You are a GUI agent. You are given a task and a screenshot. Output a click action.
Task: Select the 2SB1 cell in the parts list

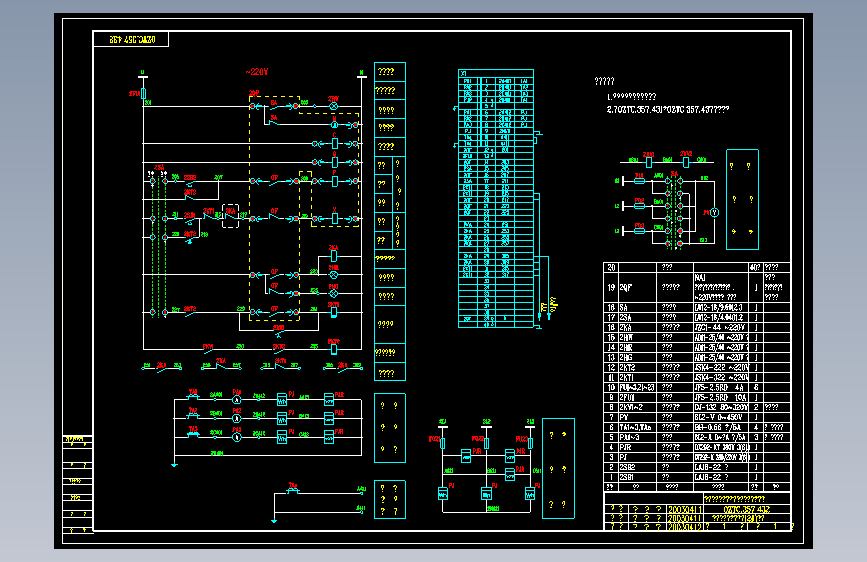[x=636, y=477]
